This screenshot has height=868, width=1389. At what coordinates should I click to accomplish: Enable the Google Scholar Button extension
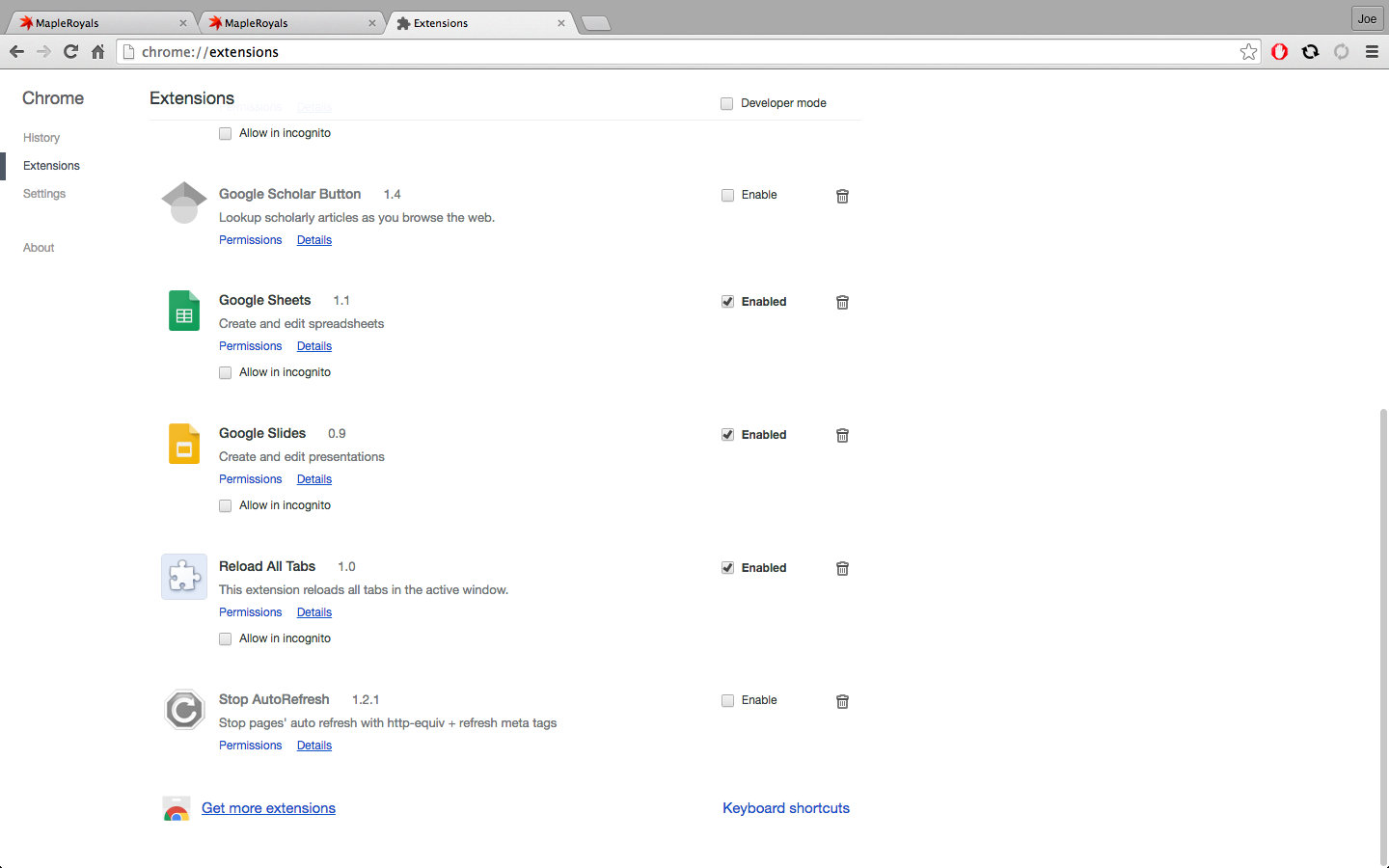click(728, 195)
